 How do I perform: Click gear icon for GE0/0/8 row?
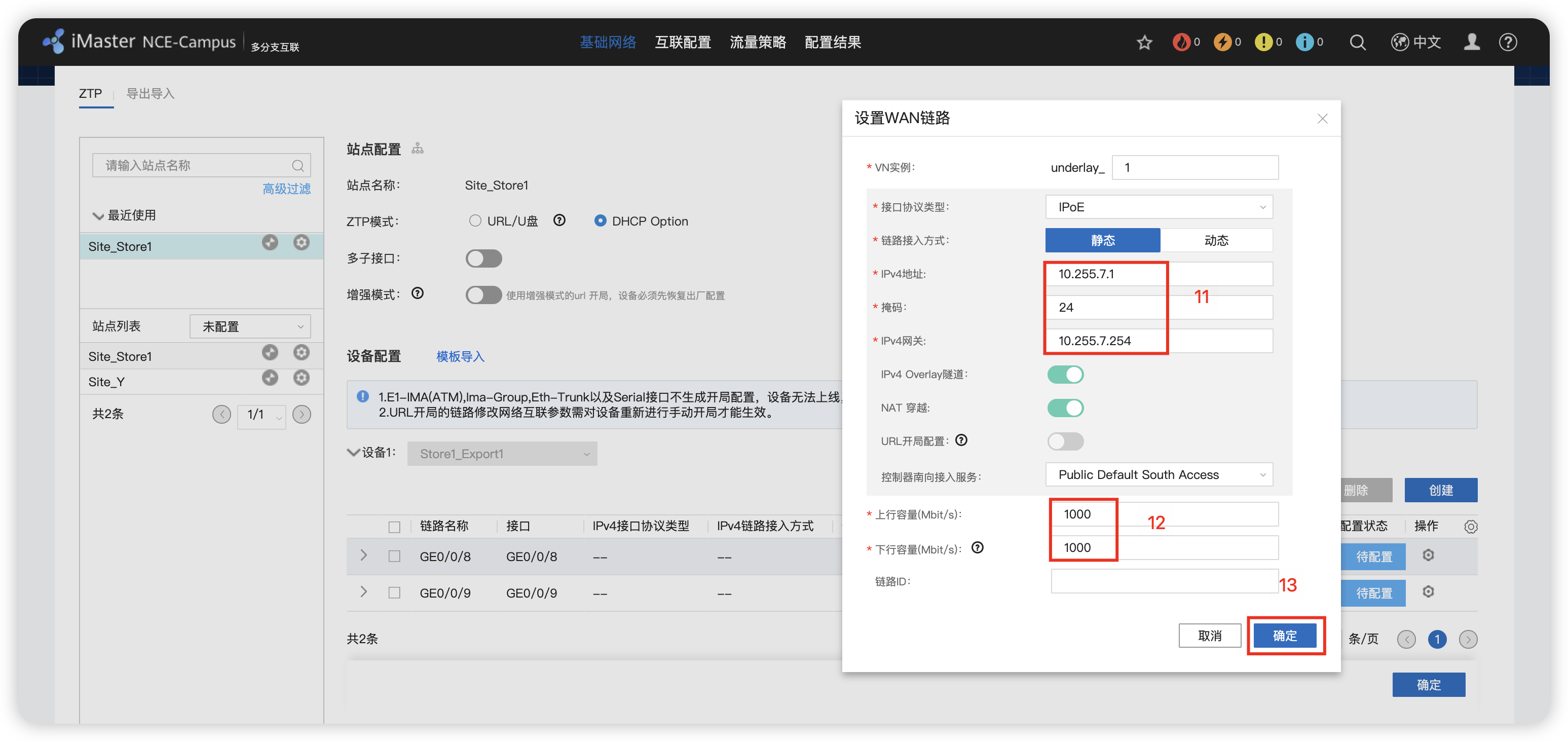pos(1428,555)
